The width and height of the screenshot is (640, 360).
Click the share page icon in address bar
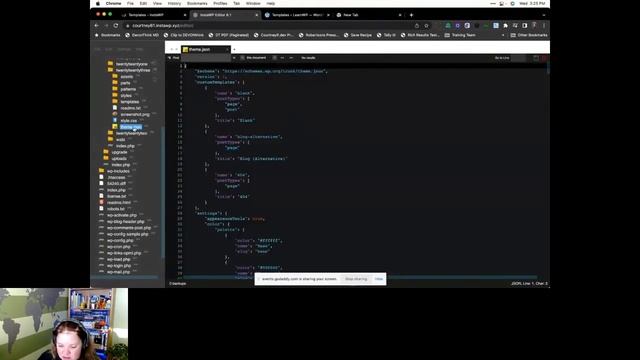point(417,25)
